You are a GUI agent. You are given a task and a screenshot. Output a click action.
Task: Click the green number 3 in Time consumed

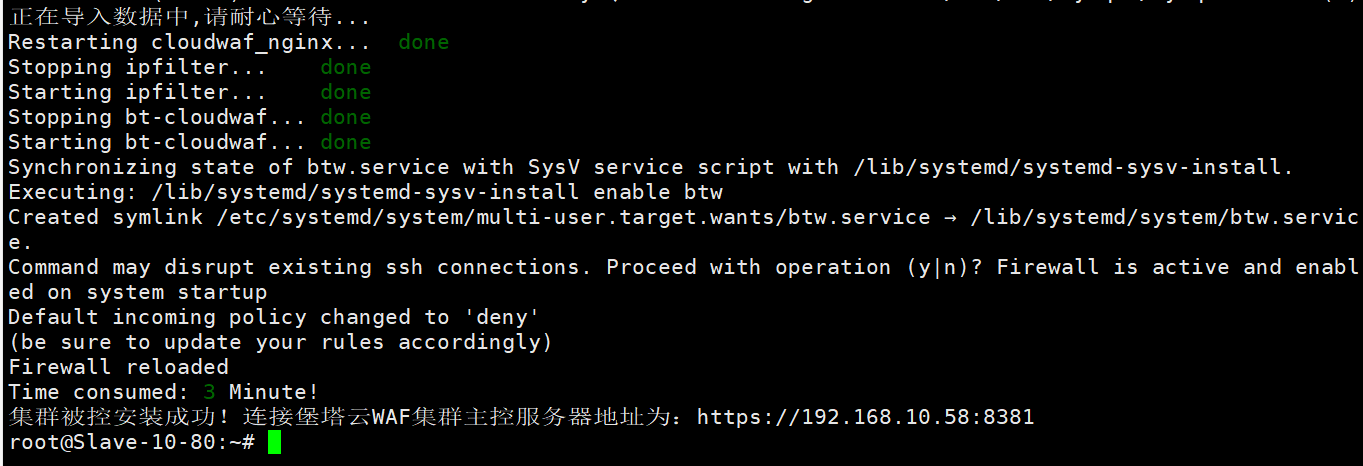(x=209, y=392)
